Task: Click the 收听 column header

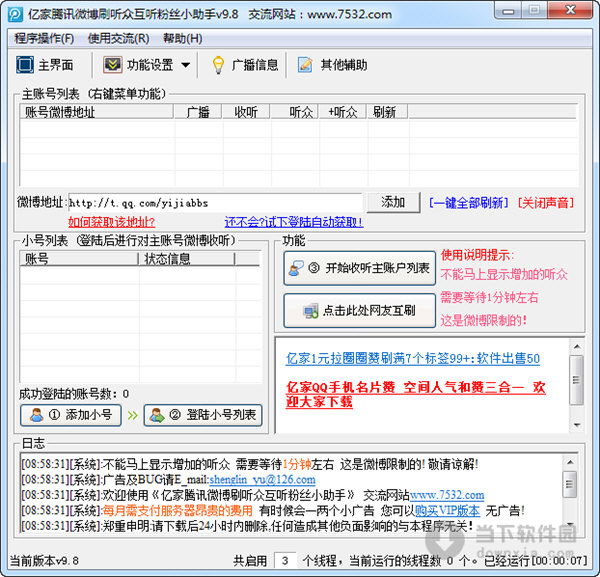Action: coord(246,112)
